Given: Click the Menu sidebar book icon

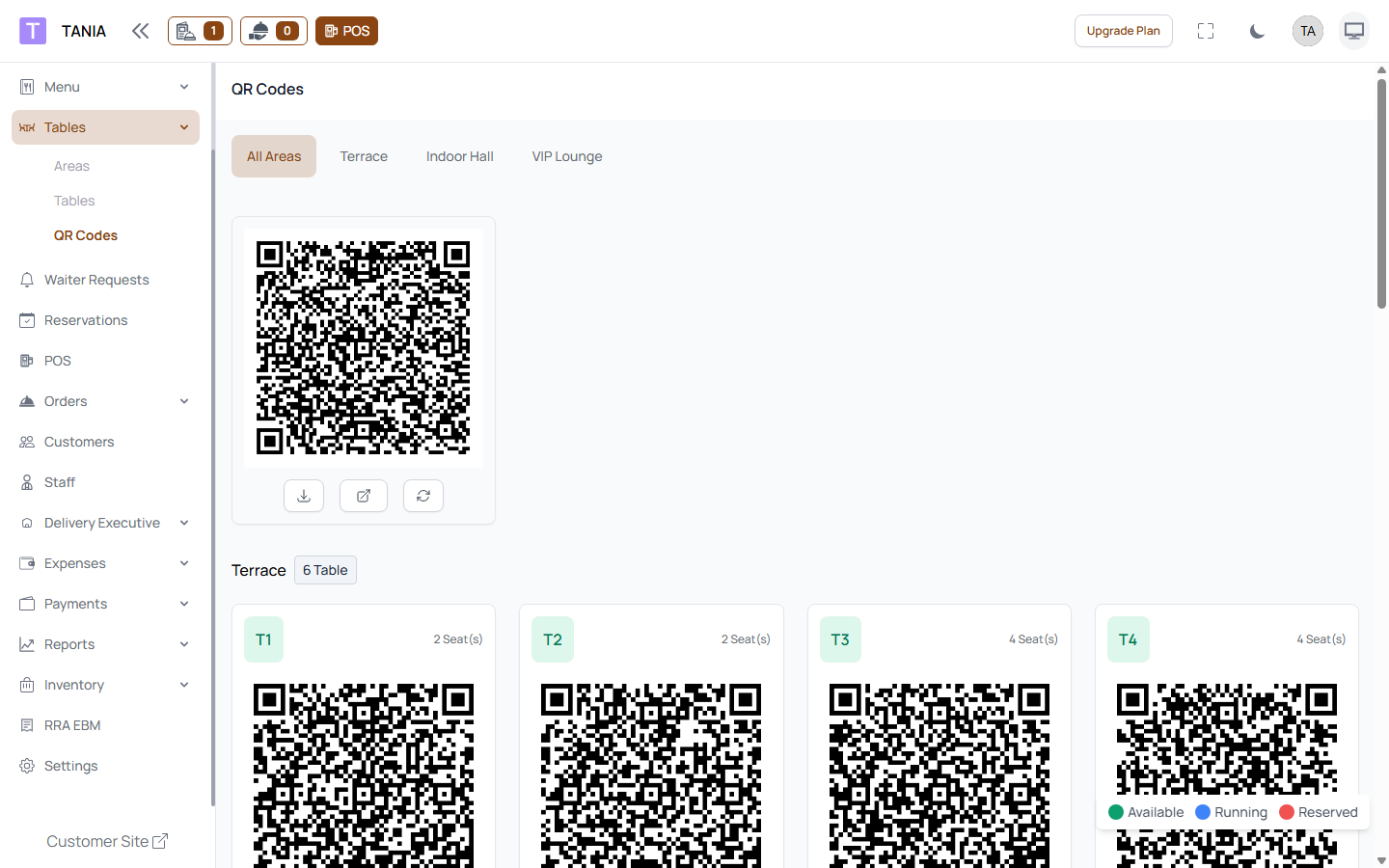Looking at the screenshot, I should pos(27,87).
